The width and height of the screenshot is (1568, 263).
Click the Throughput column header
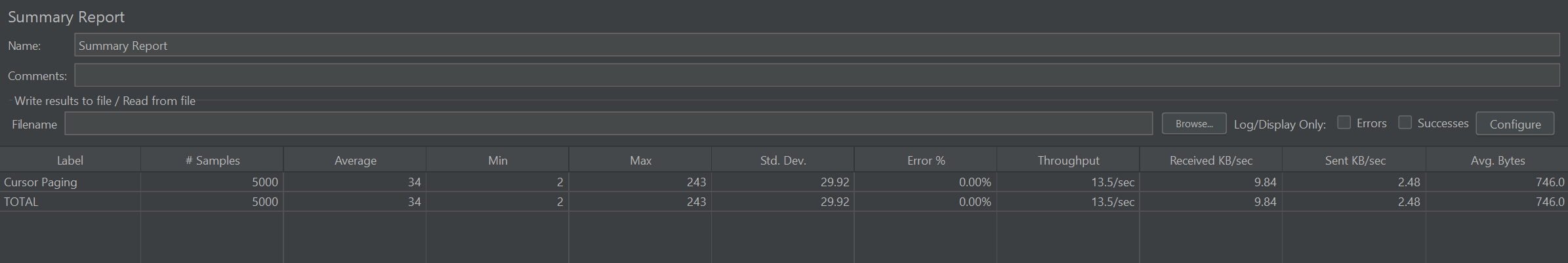1068,160
